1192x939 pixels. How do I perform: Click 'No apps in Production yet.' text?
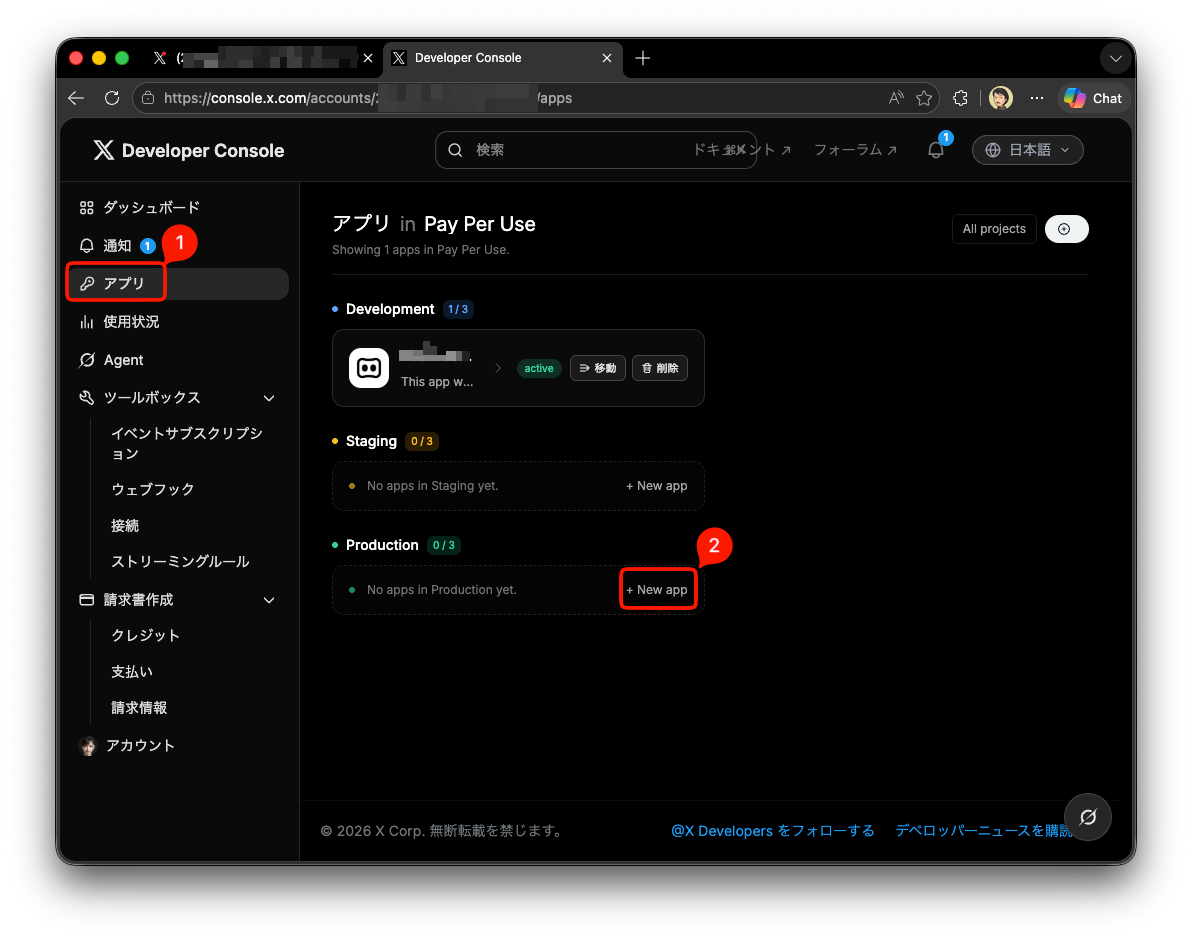tap(442, 590)
